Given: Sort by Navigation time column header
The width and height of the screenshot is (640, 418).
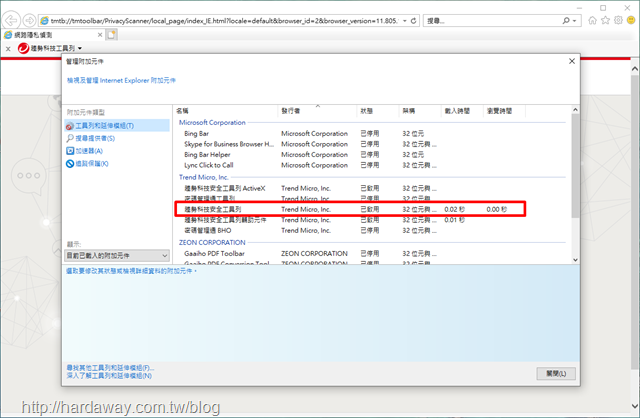Looking at the screenshot, I should point(505,111).
